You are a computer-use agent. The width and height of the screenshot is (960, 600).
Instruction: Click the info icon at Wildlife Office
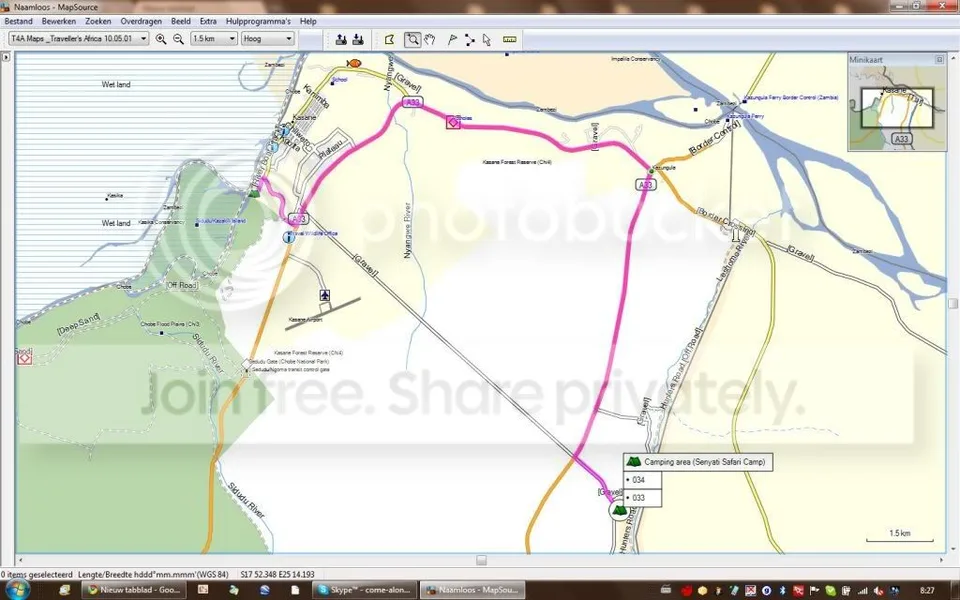pos(289,237)
